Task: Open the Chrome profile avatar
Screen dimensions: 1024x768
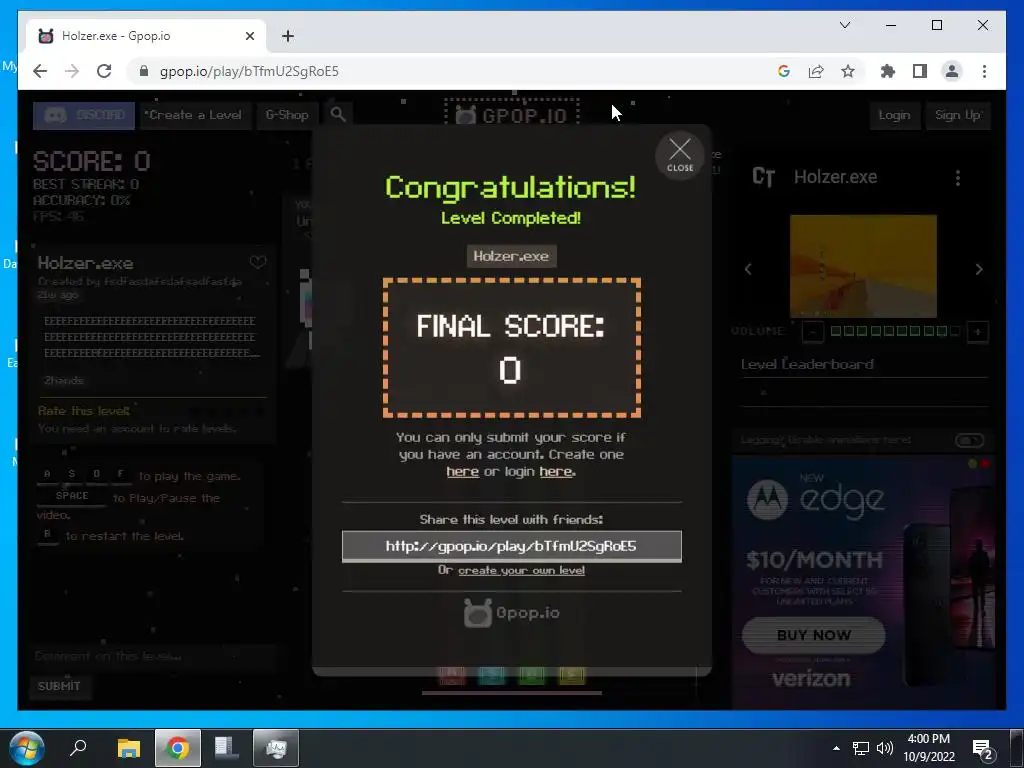Action: tap(952, 71)
